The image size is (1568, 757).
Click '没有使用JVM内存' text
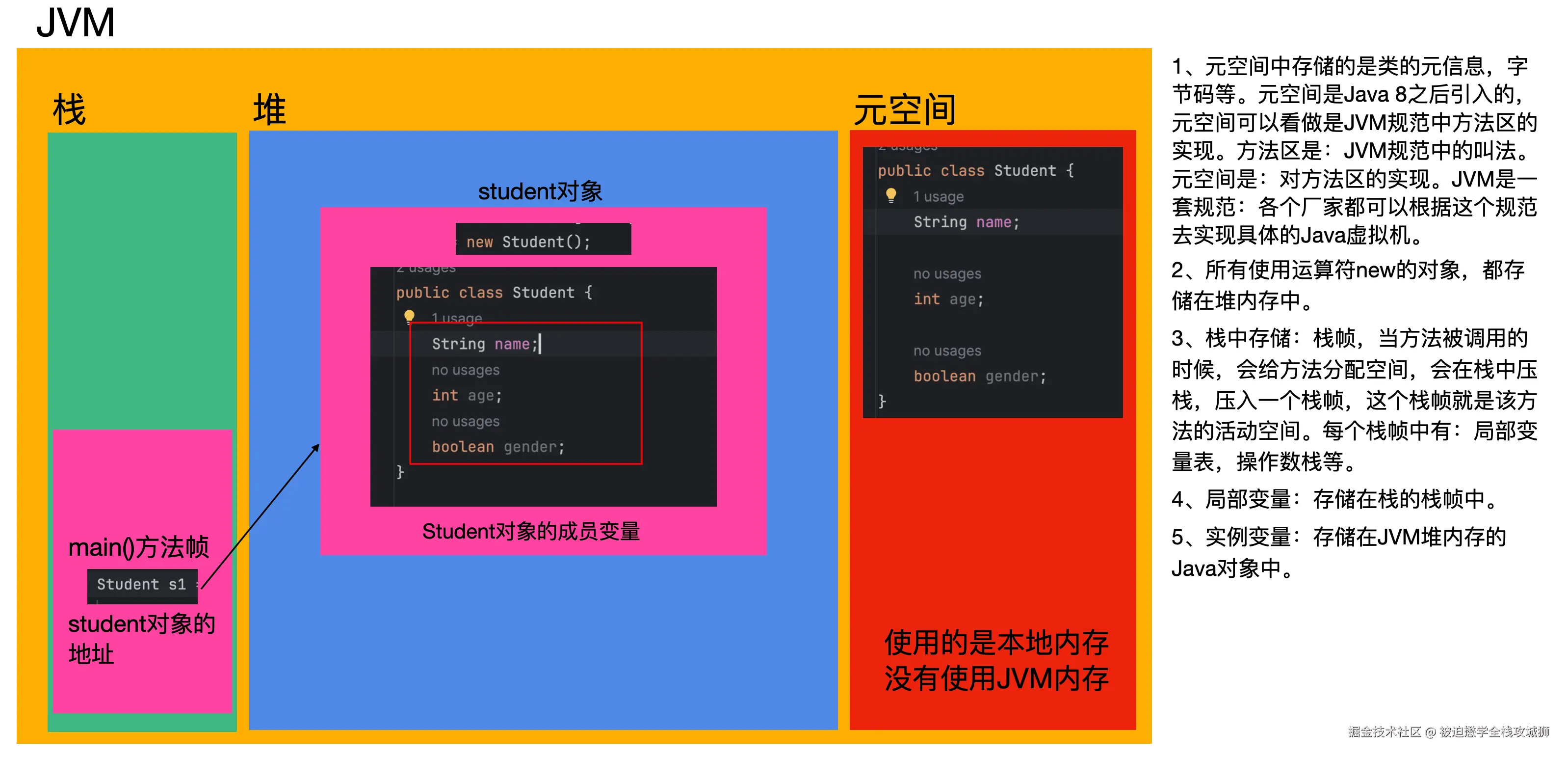point(996,678)
